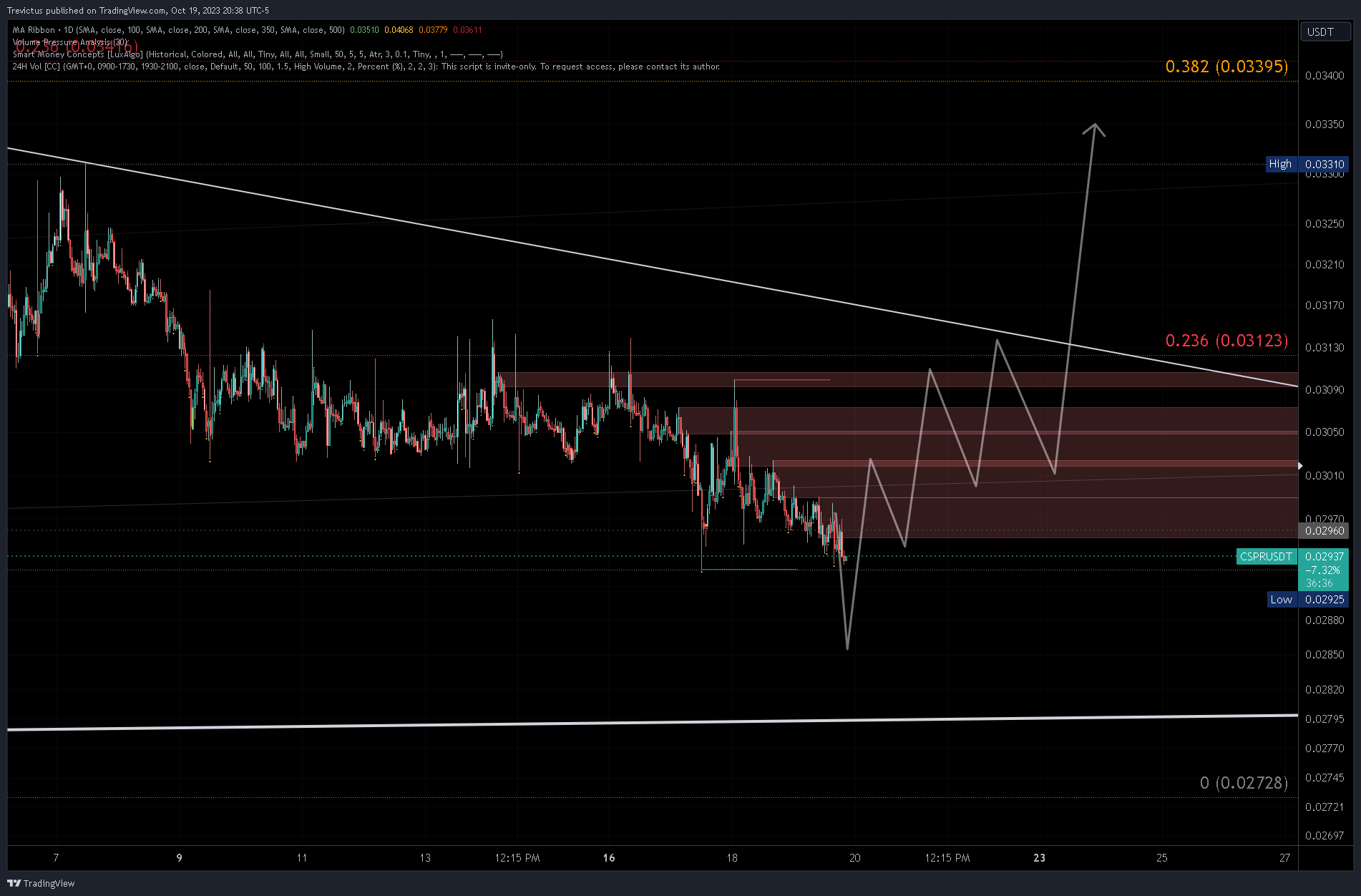
Task: Click date 20 on the time axis
Action: coord(855,858)
